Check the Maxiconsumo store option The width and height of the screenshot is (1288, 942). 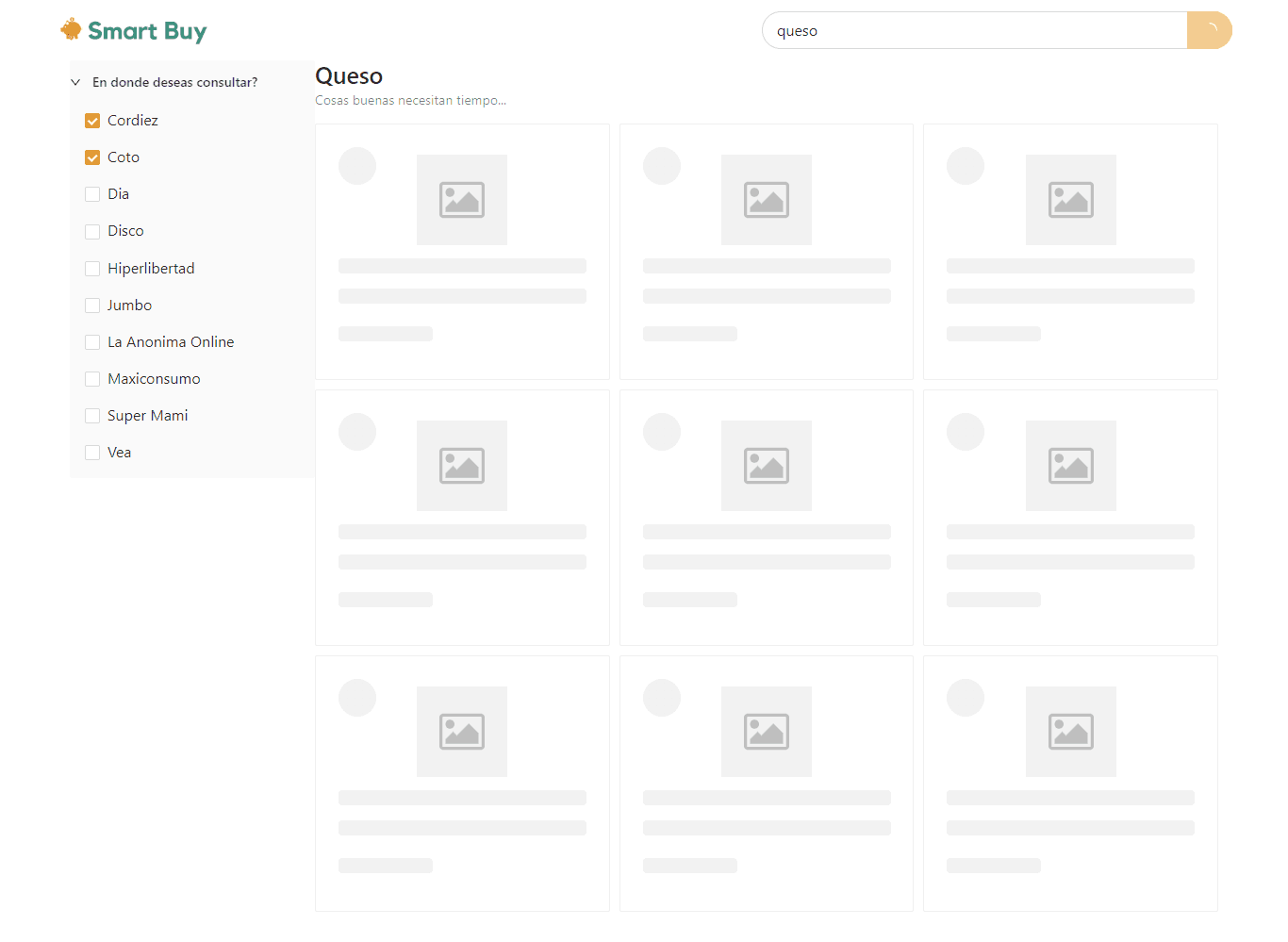91,378
